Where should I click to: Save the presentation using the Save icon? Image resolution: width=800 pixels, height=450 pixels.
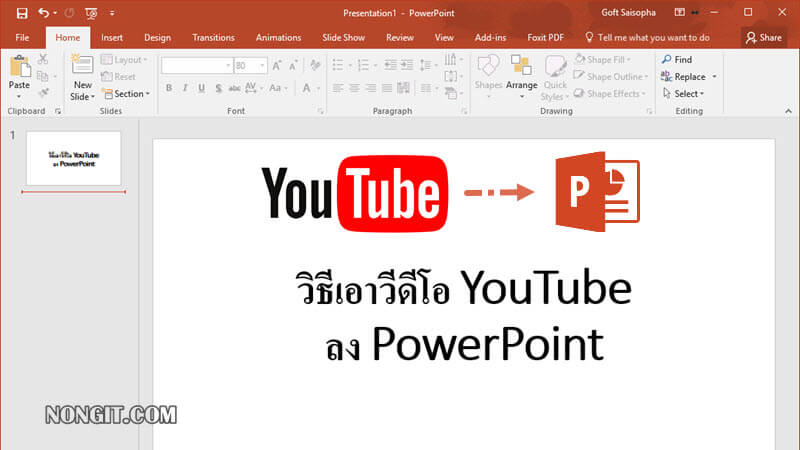(21, 13)
